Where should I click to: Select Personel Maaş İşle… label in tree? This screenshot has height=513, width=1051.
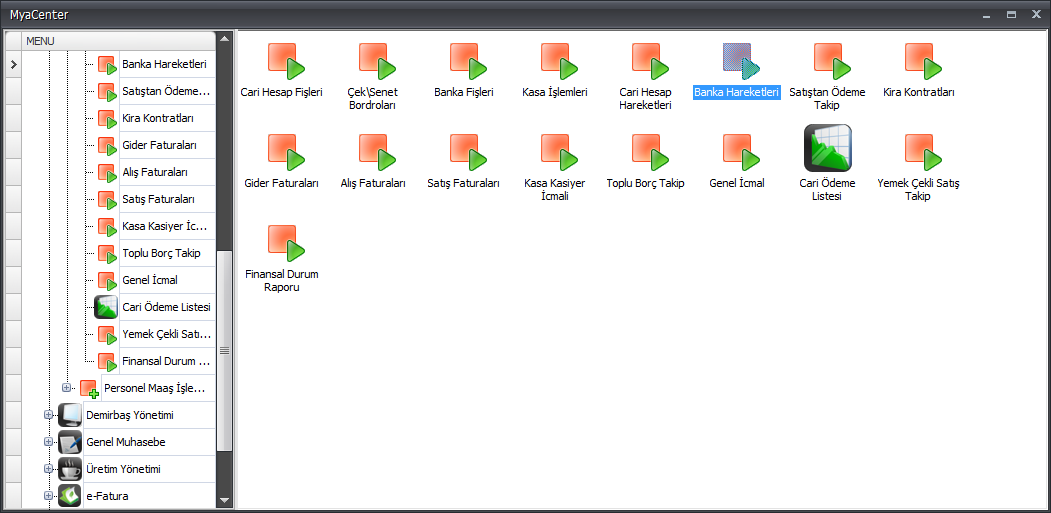coord(155,388)
